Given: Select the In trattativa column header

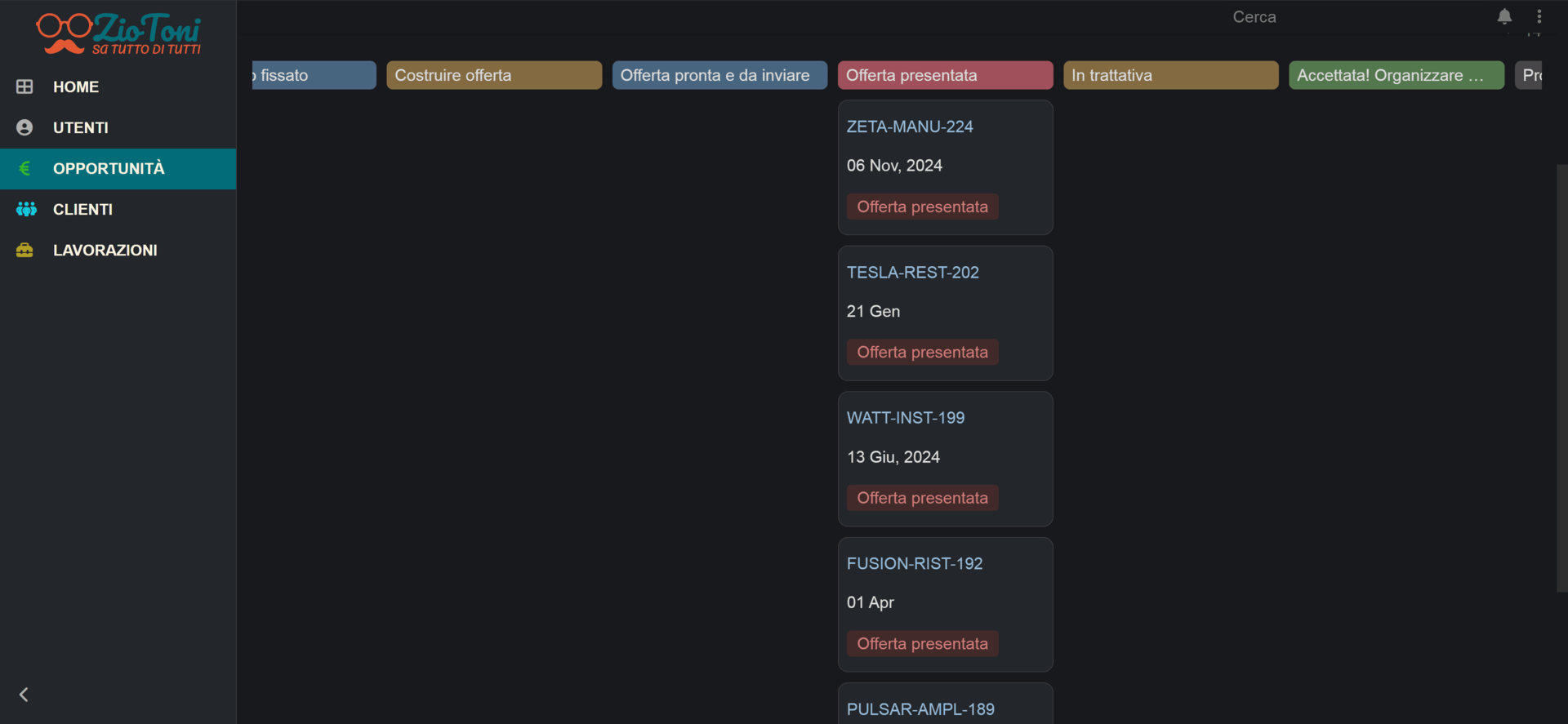Looking at the screenshot, I should 1169,75.
